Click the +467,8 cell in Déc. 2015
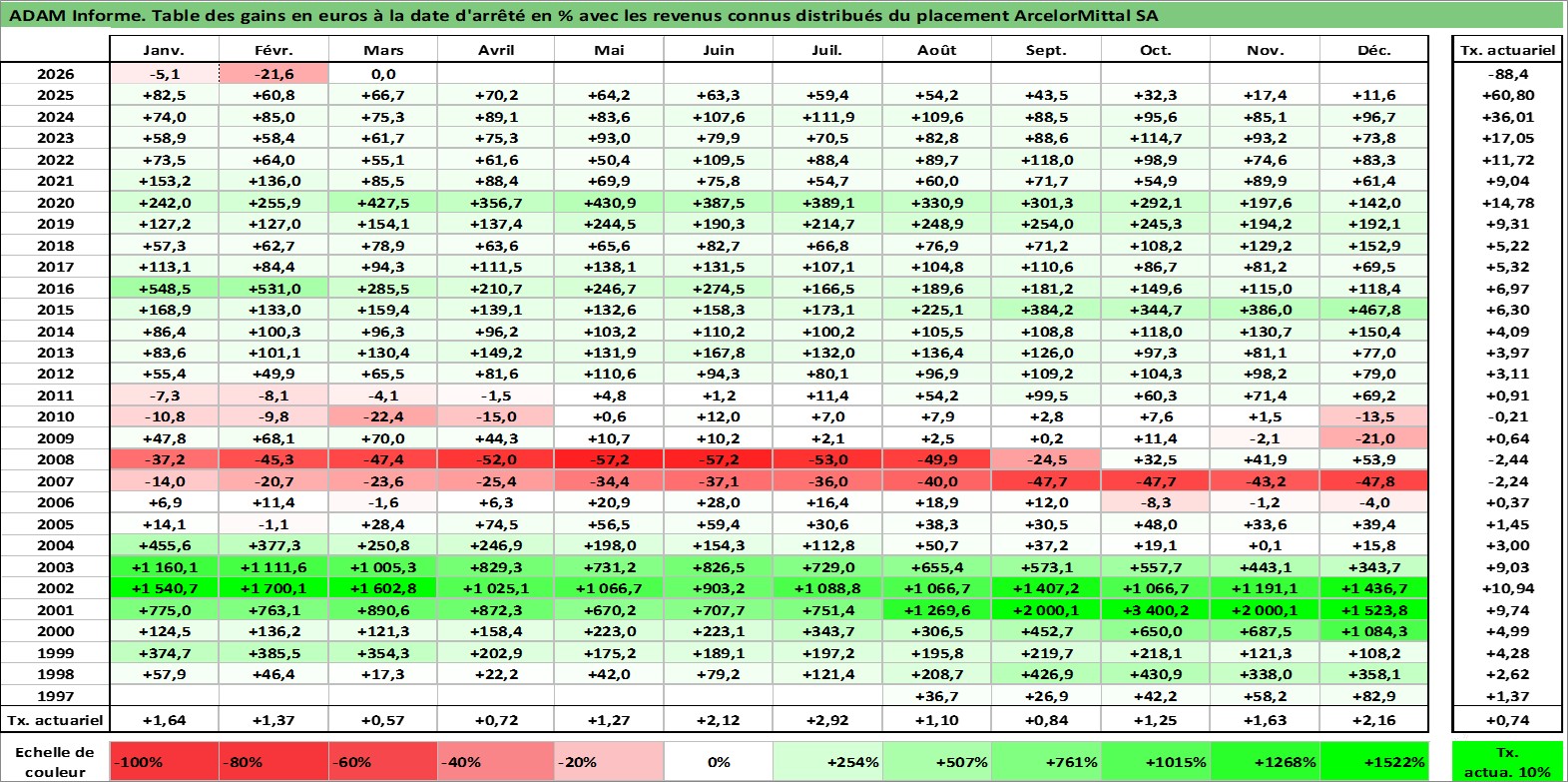 click(x=1374, y=310)
